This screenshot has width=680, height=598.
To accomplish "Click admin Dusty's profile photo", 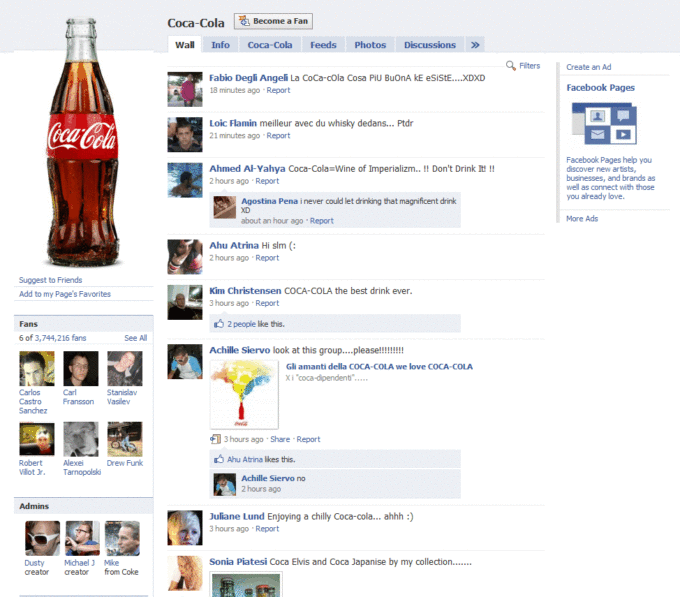I will point(42,539).
